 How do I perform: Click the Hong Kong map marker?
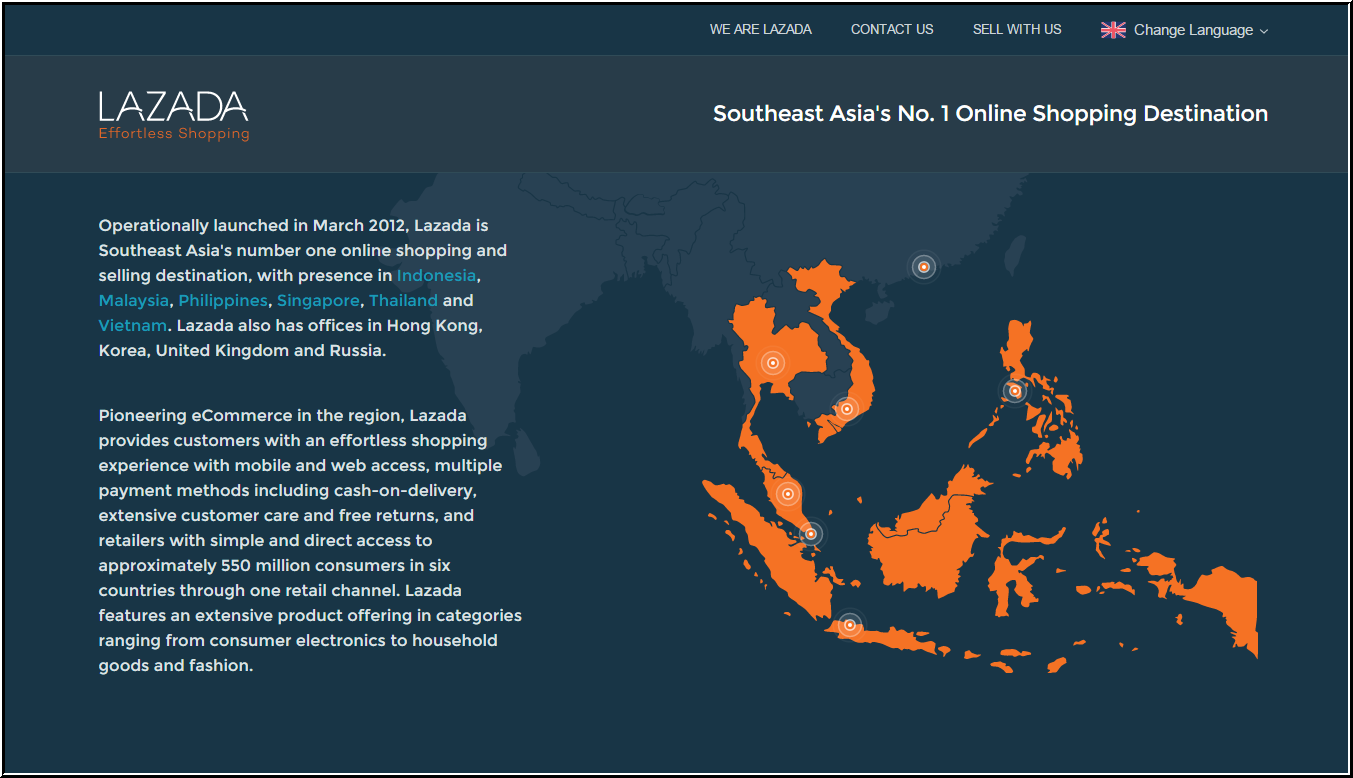(924, 267)
